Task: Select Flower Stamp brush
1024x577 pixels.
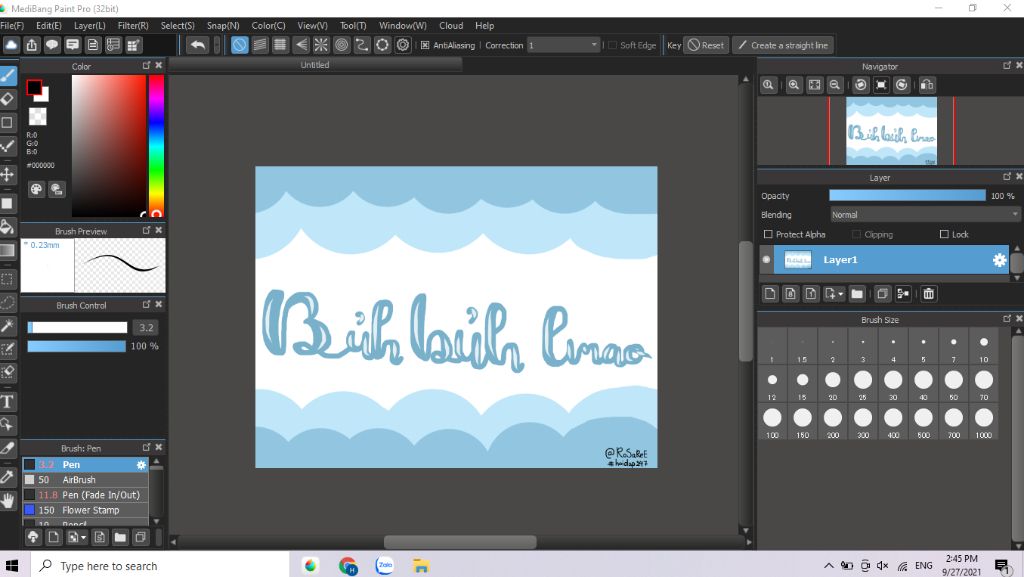Action: [86, 510]
